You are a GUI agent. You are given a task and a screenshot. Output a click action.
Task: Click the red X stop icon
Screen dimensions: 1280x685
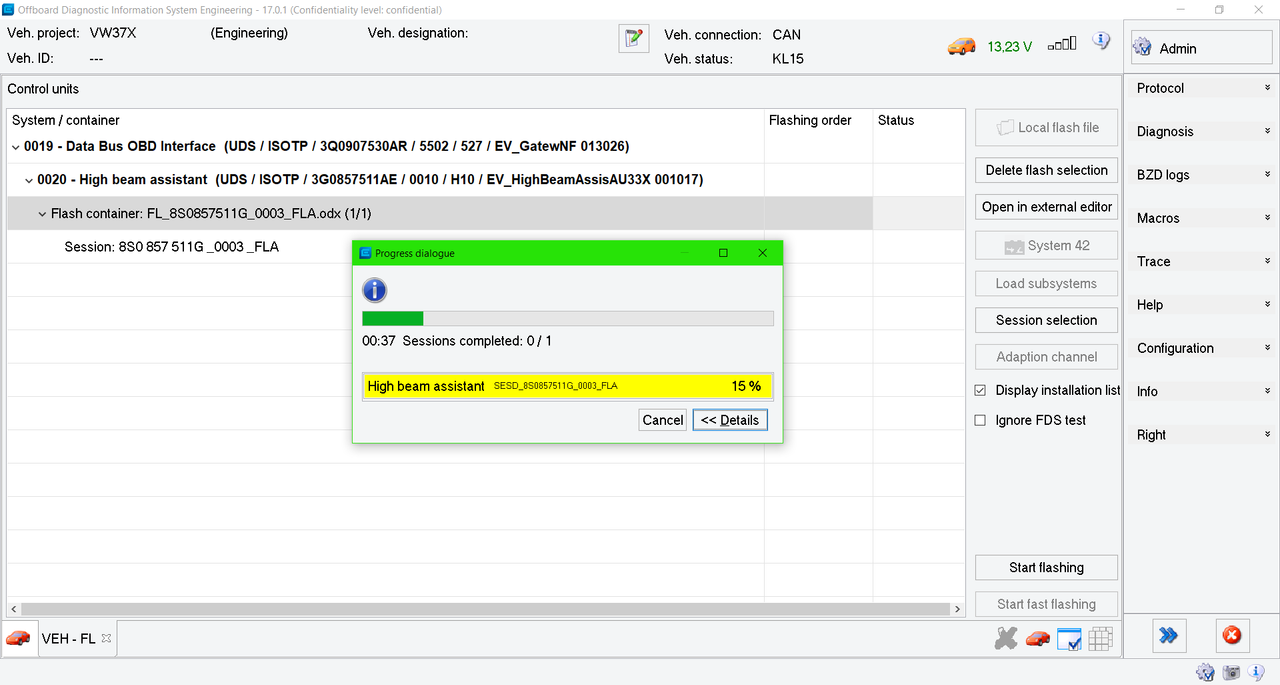[x=1232, y=635]
